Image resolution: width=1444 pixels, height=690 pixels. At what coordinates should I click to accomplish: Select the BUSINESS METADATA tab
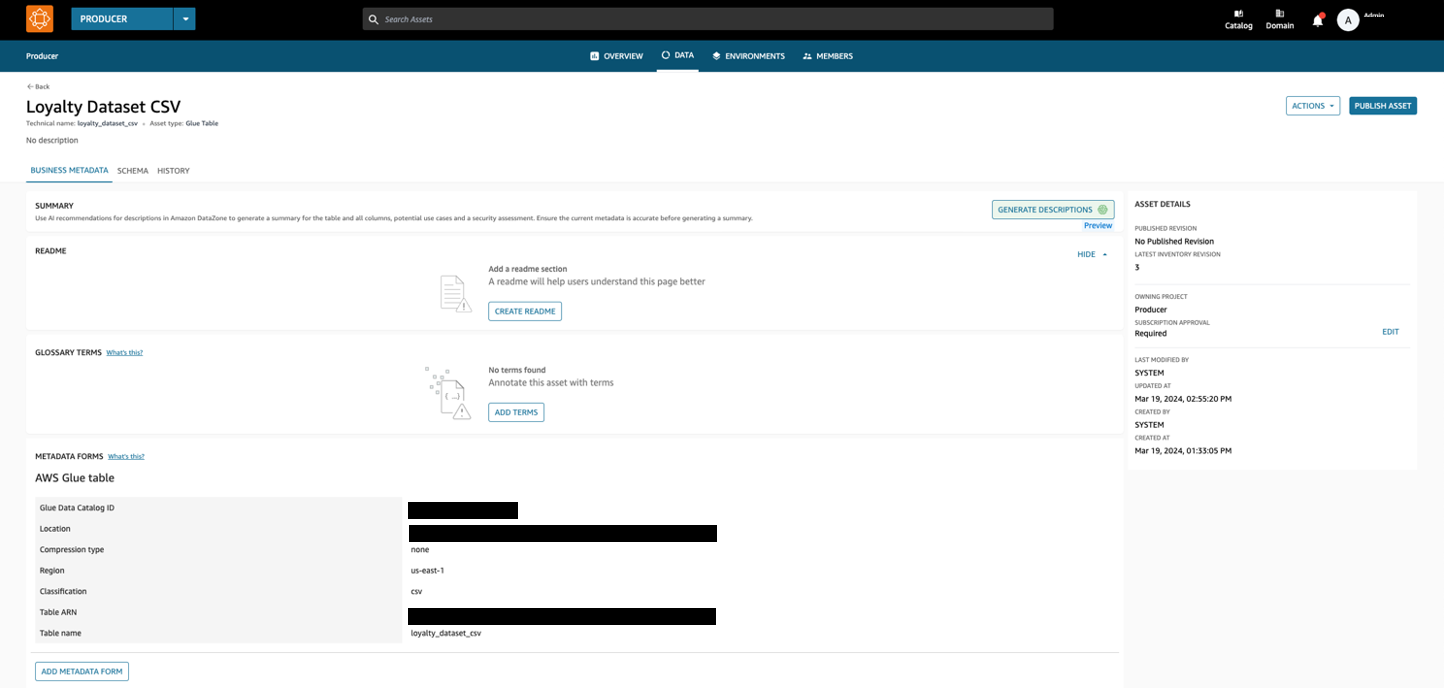tap(69, 171)
